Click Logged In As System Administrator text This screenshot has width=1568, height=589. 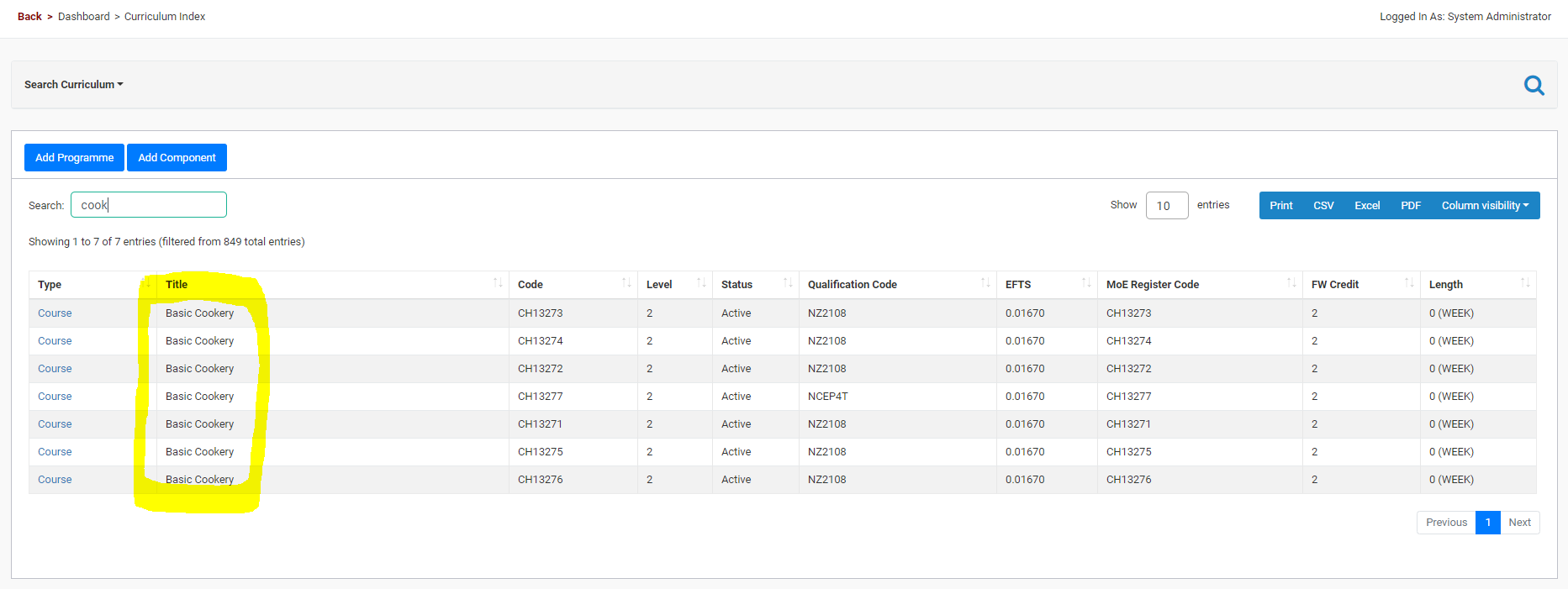(1465, 17)
